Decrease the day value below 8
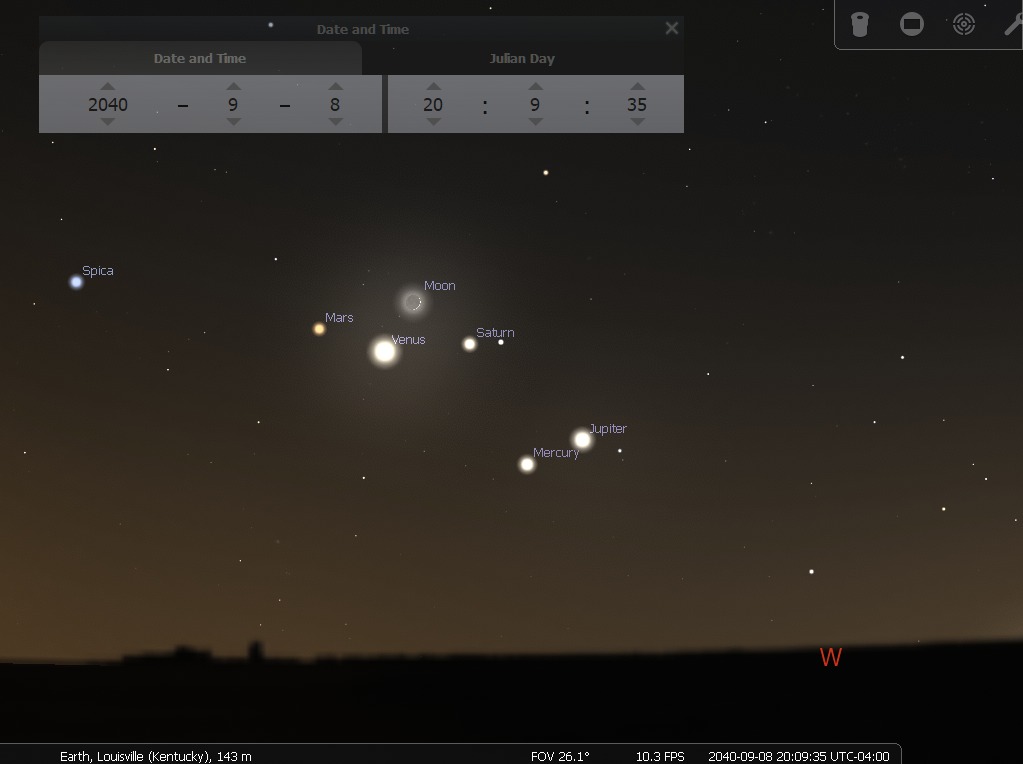 point(335,121)
